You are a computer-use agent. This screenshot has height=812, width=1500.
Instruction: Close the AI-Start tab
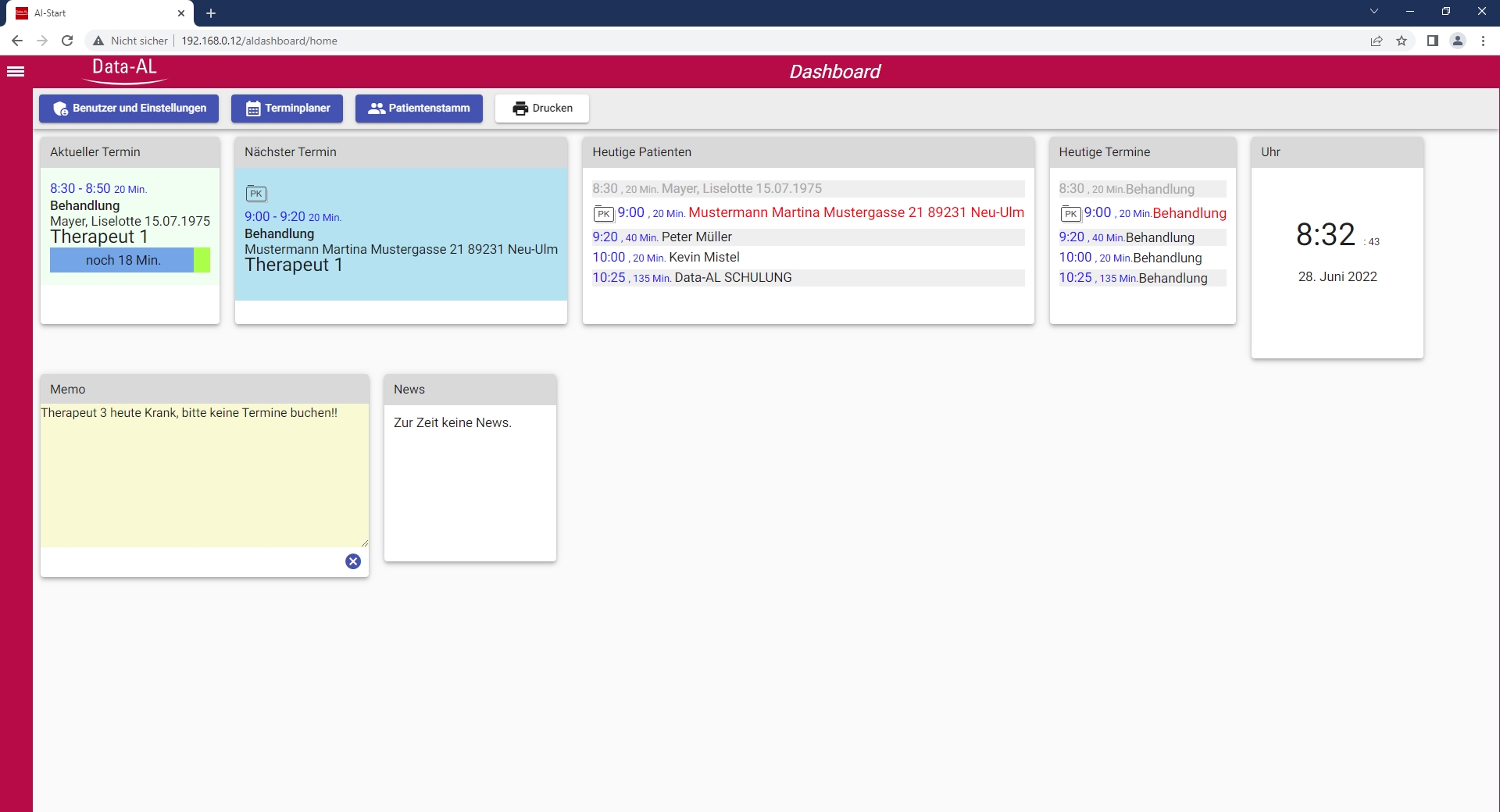click(181, 13)
